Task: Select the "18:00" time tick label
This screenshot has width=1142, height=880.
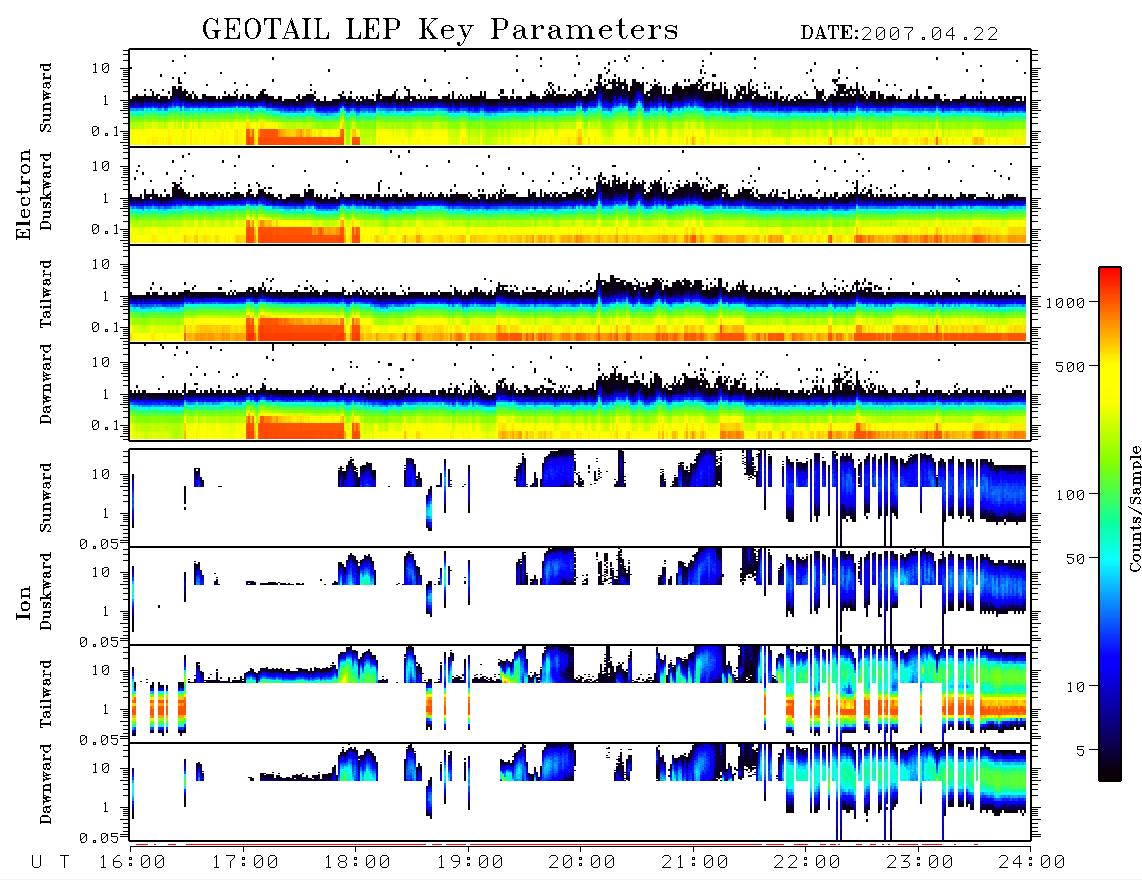Action: tap(357, 863)
